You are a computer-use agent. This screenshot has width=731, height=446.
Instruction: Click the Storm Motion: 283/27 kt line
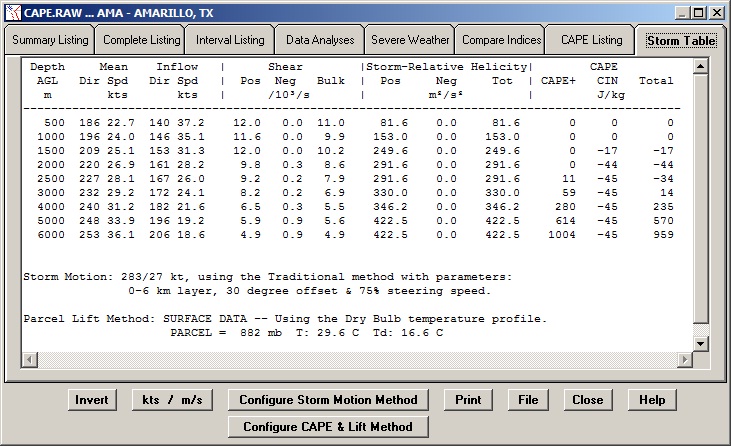click(x=268, y=277)
